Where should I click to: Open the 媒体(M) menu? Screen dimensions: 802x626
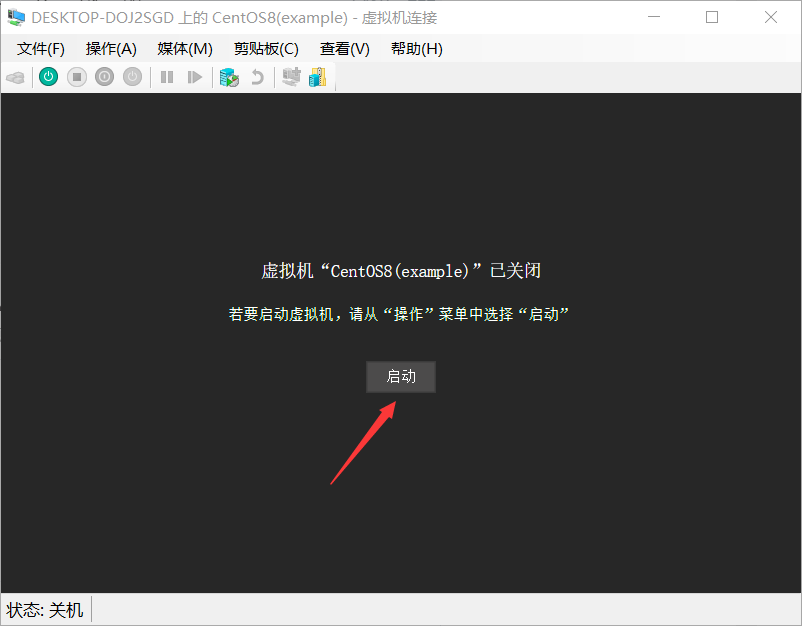pos(185,49)
